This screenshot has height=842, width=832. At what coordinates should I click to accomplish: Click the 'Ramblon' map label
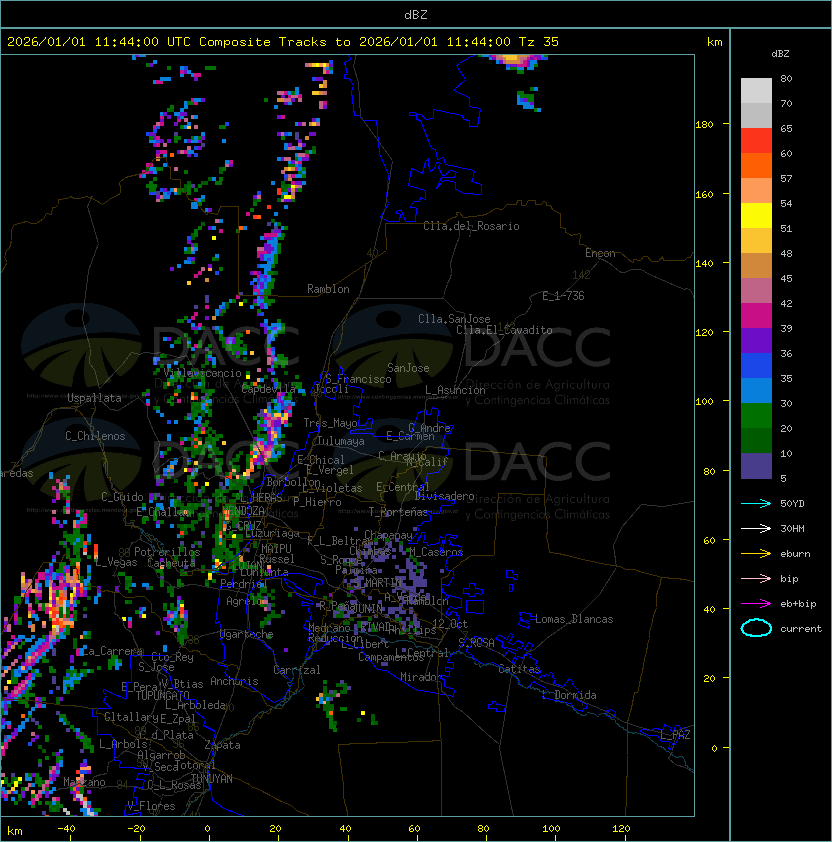(328, 289)
